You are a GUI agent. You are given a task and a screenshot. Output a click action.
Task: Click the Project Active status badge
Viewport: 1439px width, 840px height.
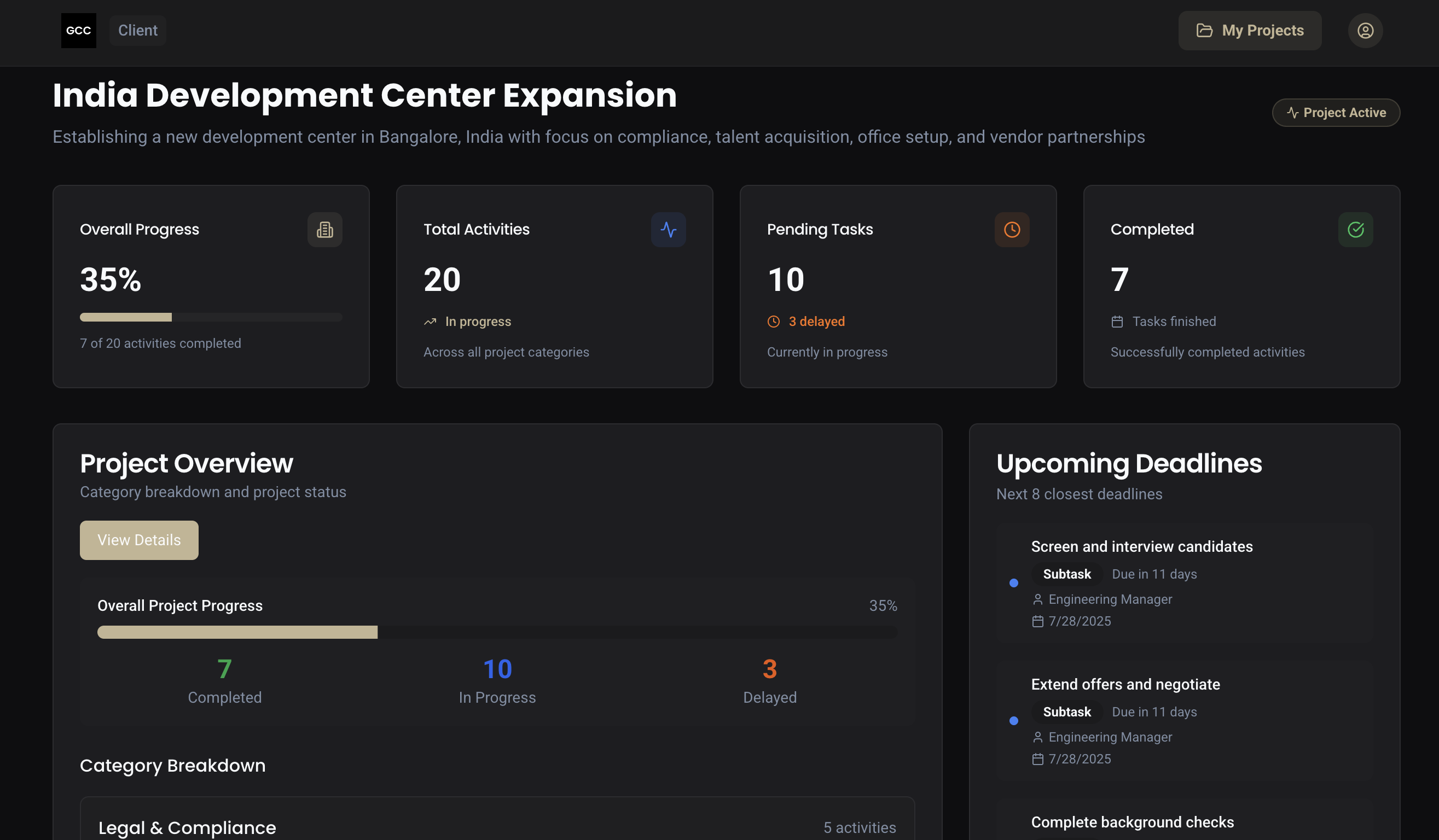pyautogui.click(x=1336, y=113)
